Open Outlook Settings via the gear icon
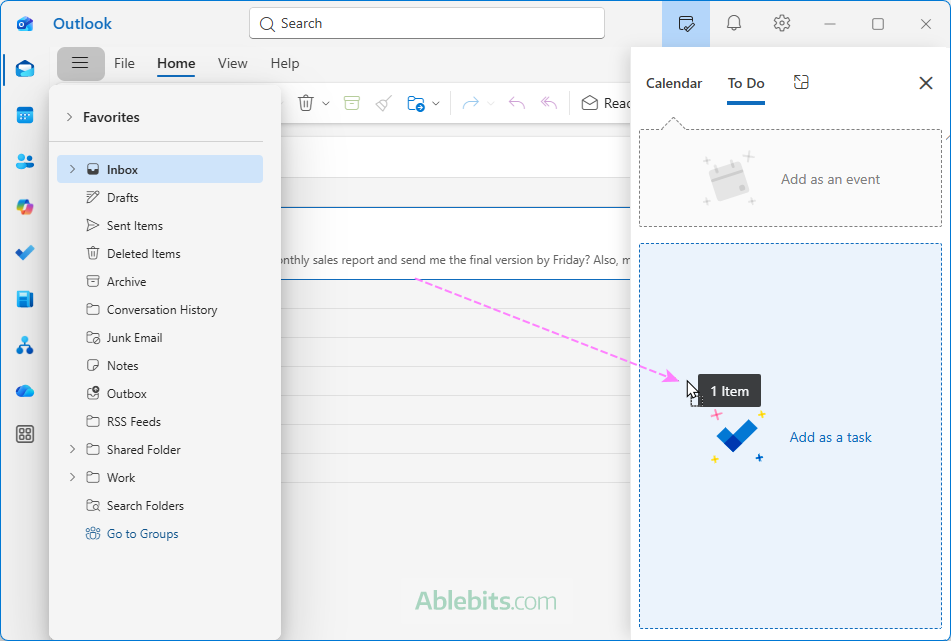The height and width of the screenshot is (641, 951). 781,23
